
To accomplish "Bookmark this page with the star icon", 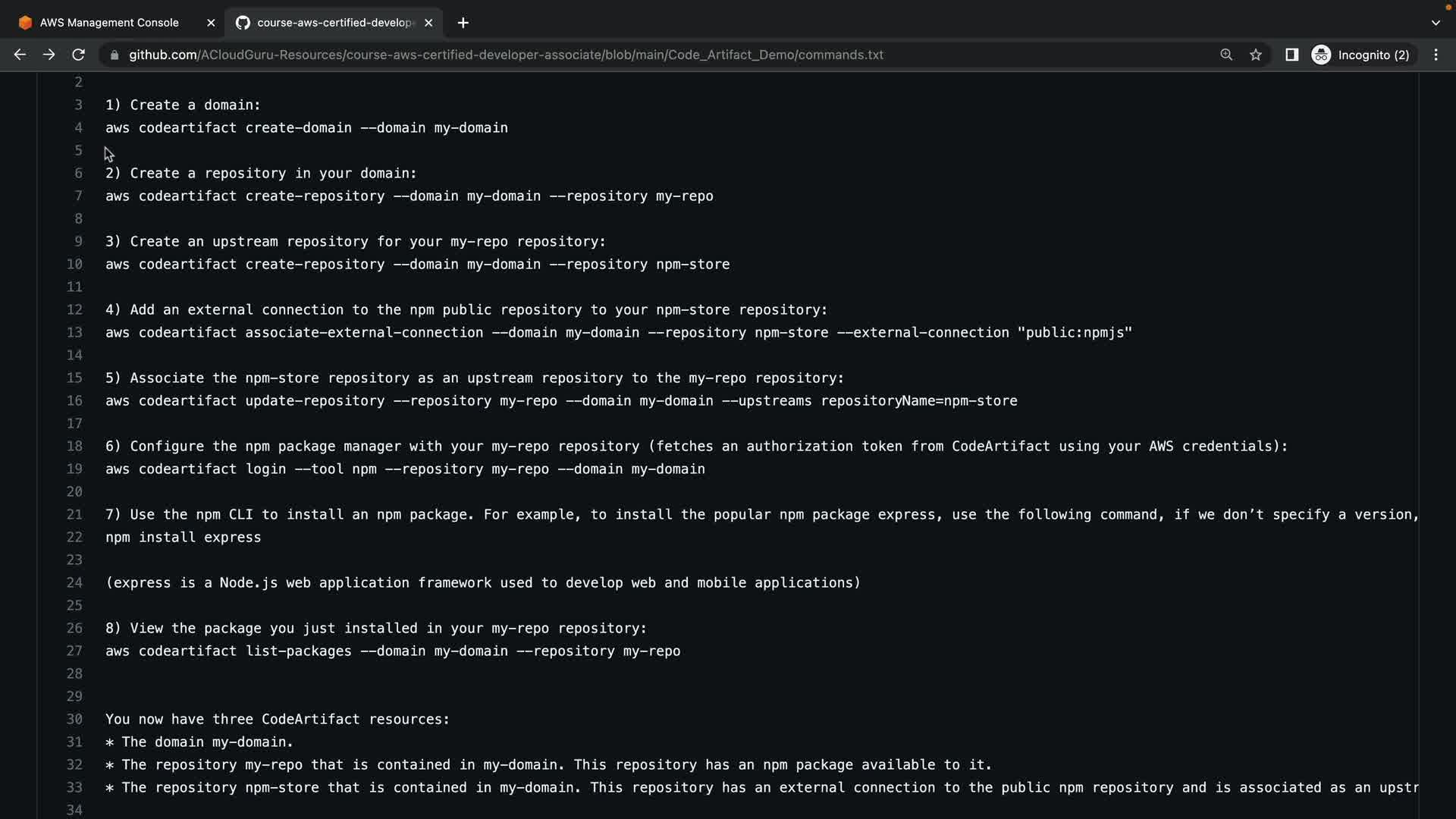I will [x=1256, y=55].
